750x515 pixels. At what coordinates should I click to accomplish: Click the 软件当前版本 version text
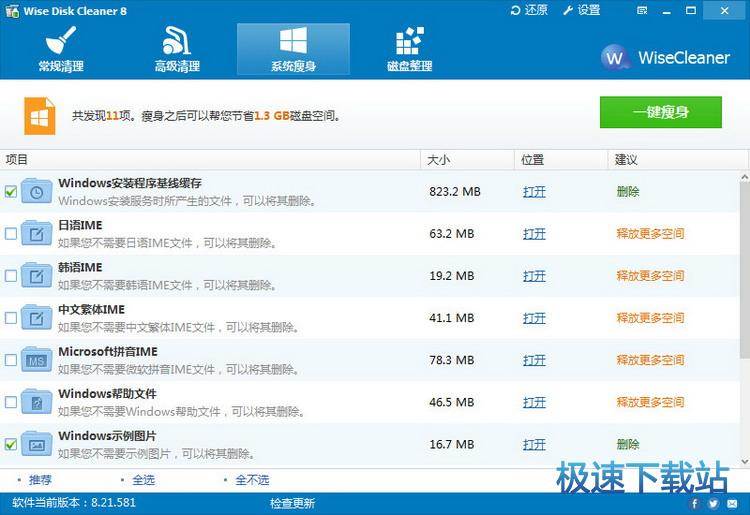74,503
